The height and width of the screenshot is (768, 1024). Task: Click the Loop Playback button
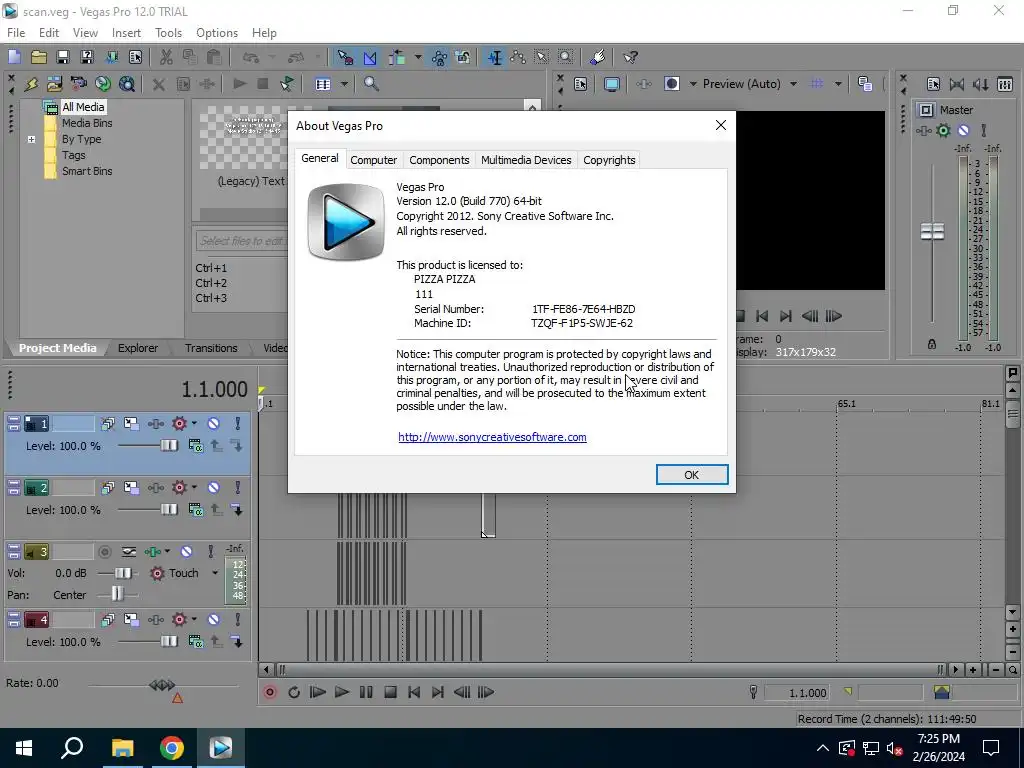[294, 692]
